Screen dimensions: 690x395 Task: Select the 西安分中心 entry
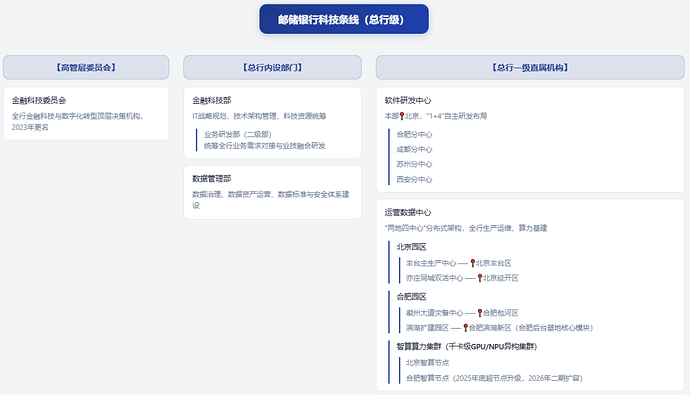point(414,179)
